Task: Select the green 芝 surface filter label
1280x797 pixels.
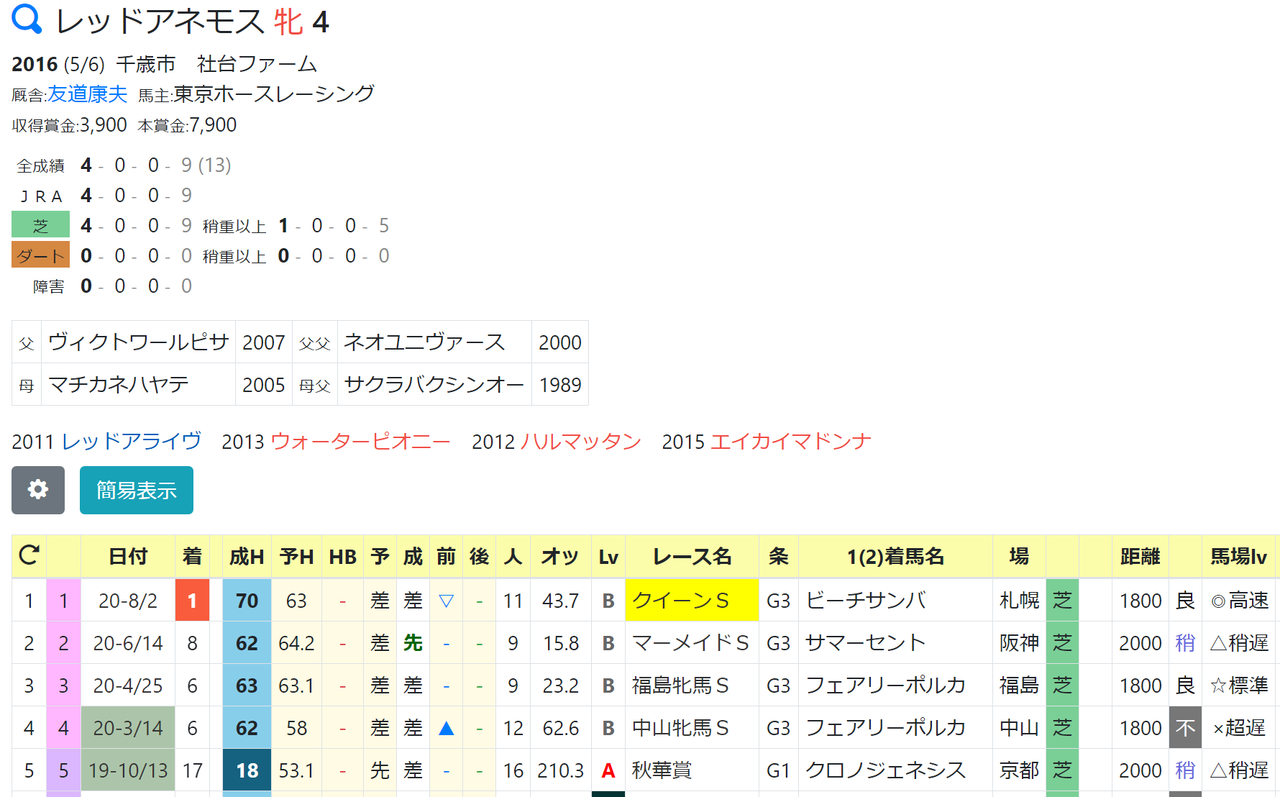Action: pos(40,225)
